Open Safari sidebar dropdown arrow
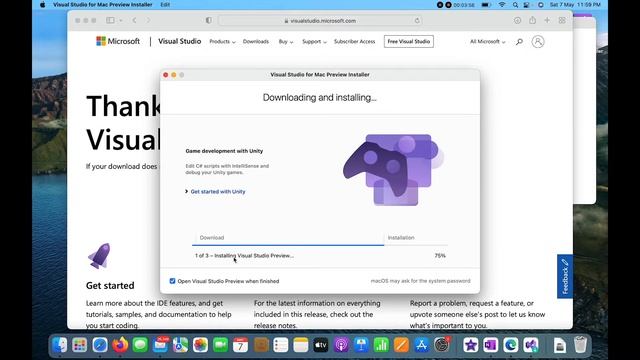Image resolution: width=640 pixels, height=360 pixels. pyautogui.click(x=121, y=20)
